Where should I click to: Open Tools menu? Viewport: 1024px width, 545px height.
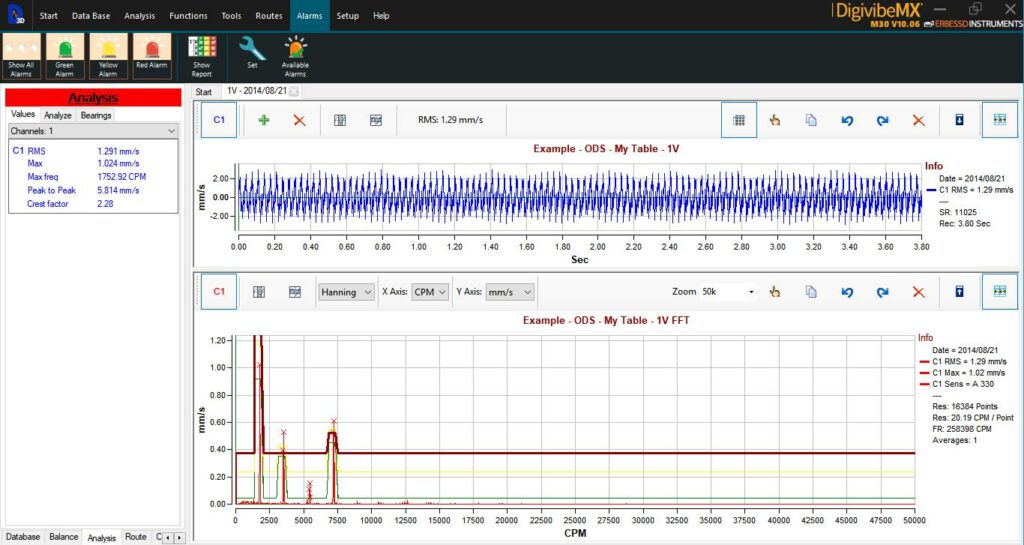click(x=231, y=16)
